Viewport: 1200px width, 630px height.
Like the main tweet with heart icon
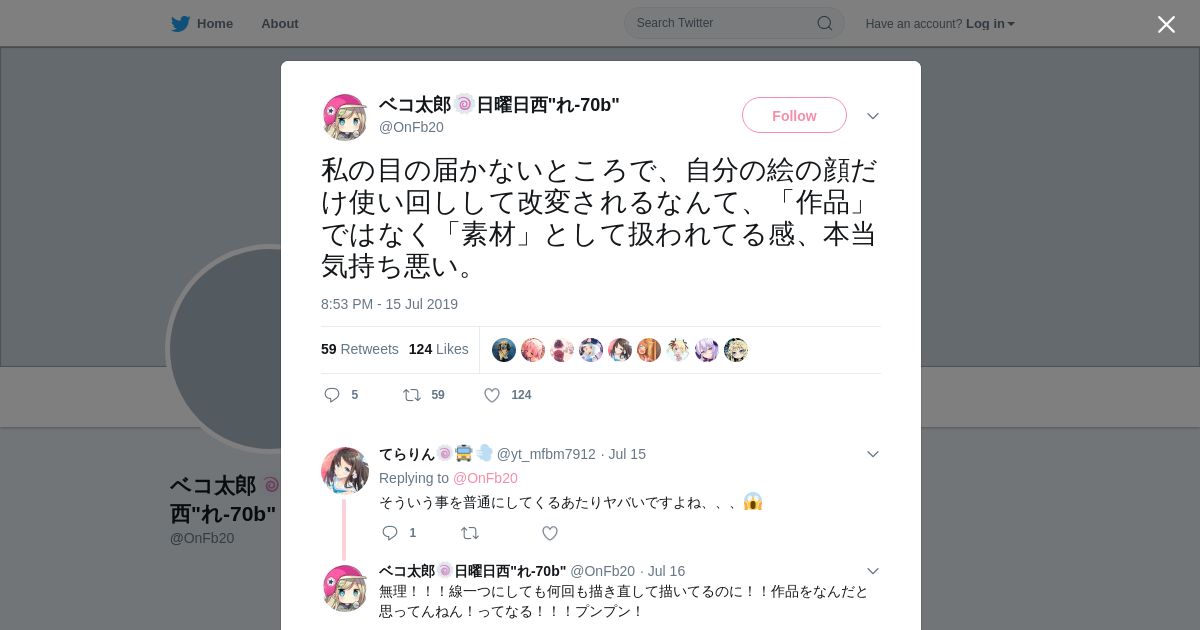point(492,395)
